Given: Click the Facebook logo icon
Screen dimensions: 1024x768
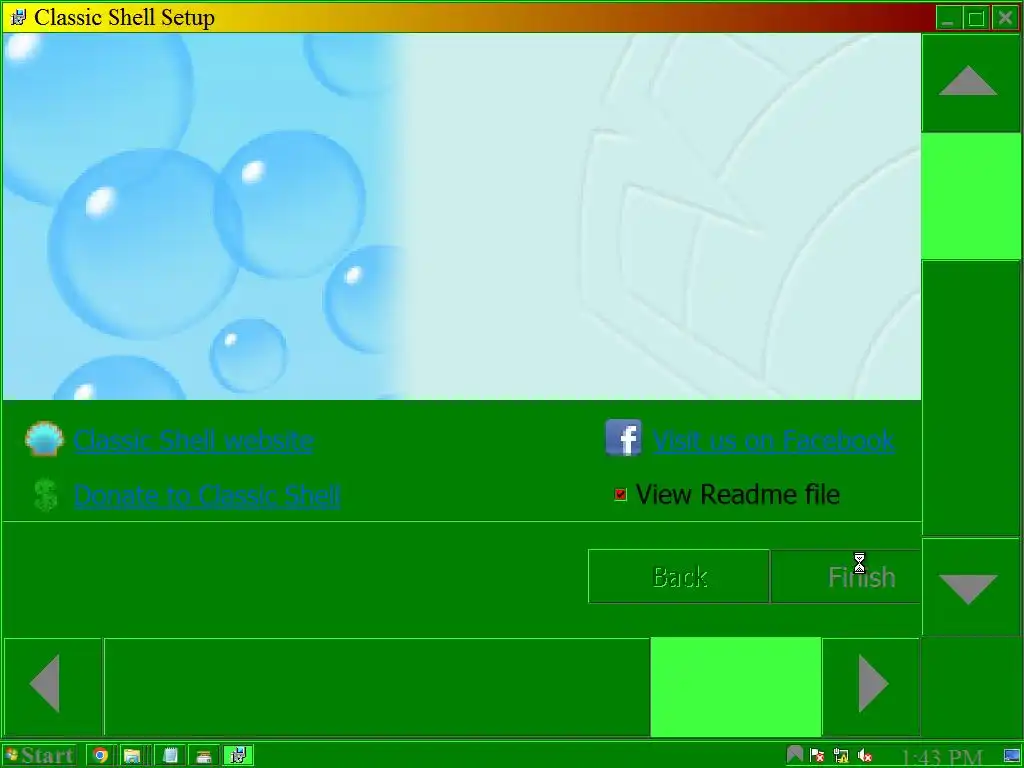Looking at the screenshot, I should (623, 438).
